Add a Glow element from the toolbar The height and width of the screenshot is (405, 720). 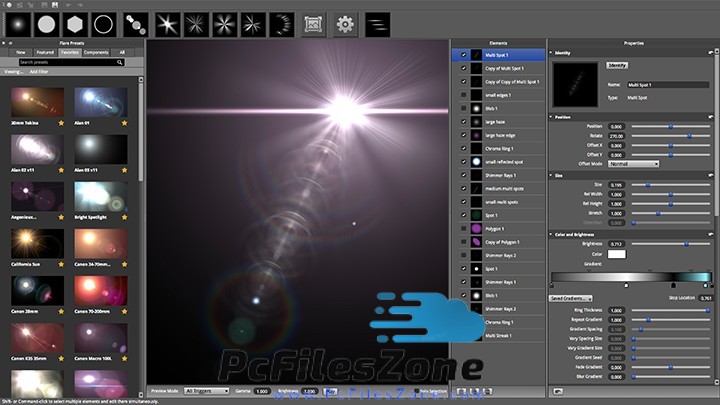point(17,22)
